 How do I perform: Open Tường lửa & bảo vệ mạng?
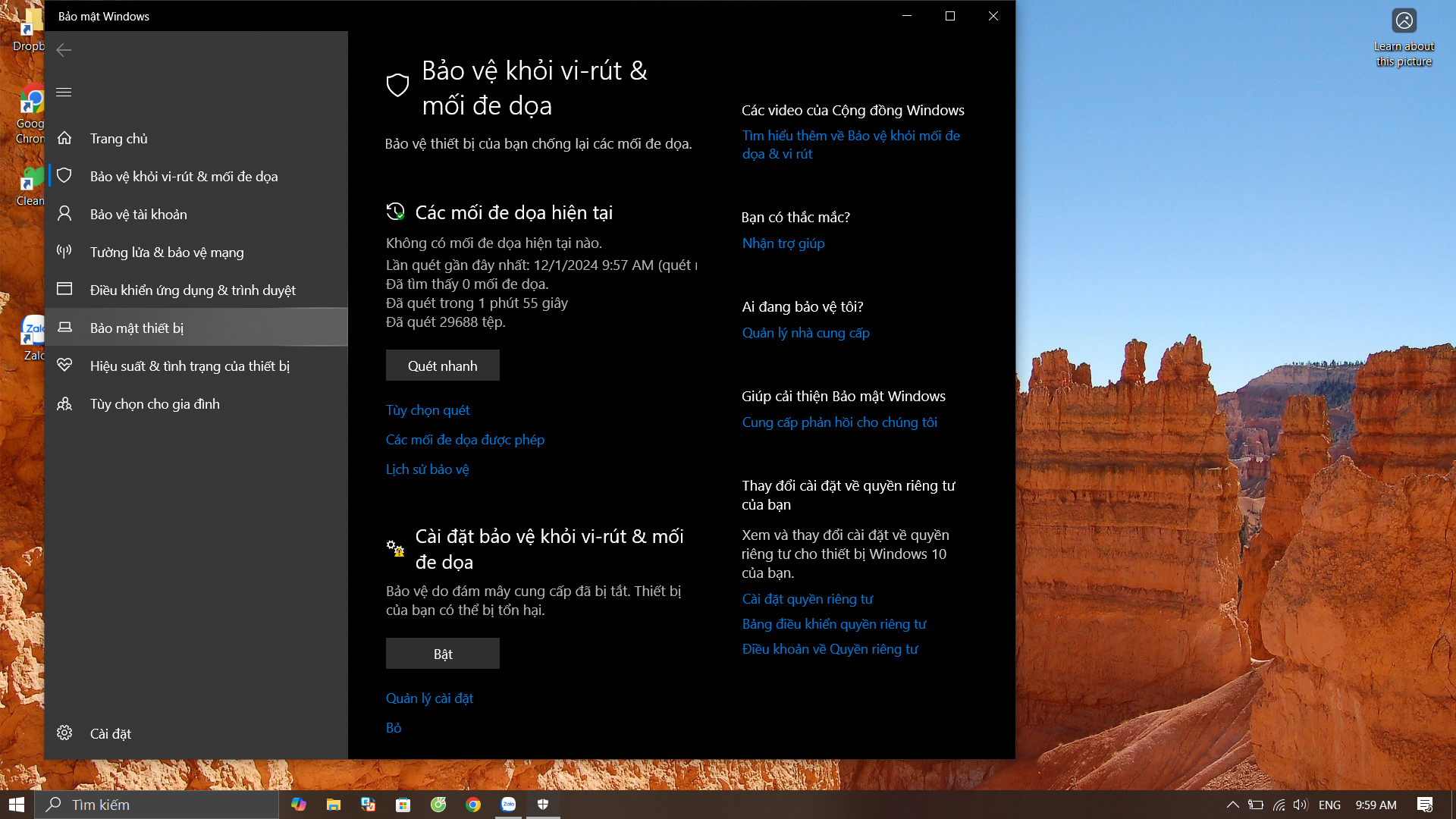tap(167, 253)
